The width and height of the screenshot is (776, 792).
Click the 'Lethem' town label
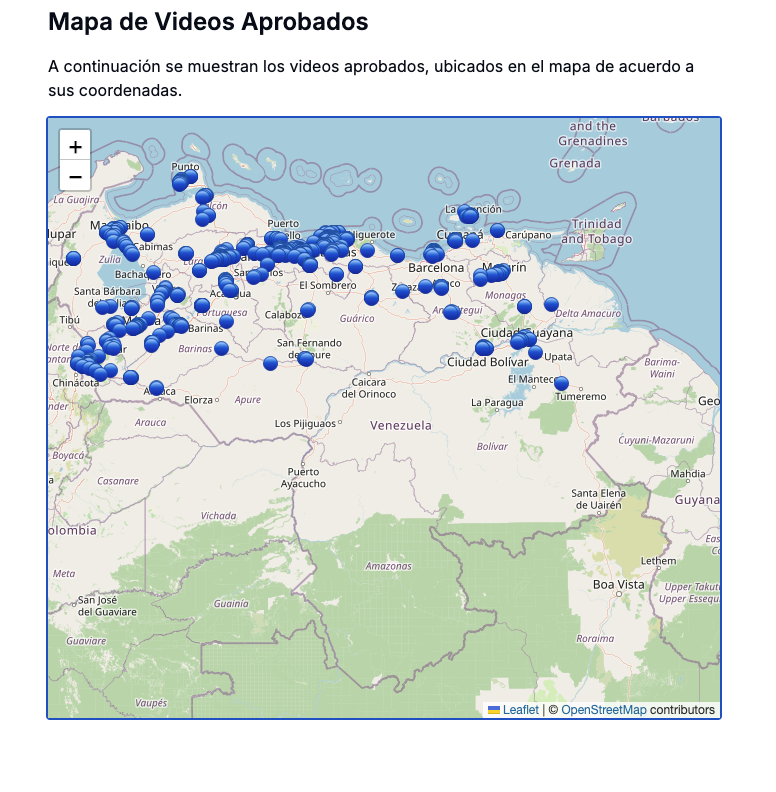coord(658,561)
